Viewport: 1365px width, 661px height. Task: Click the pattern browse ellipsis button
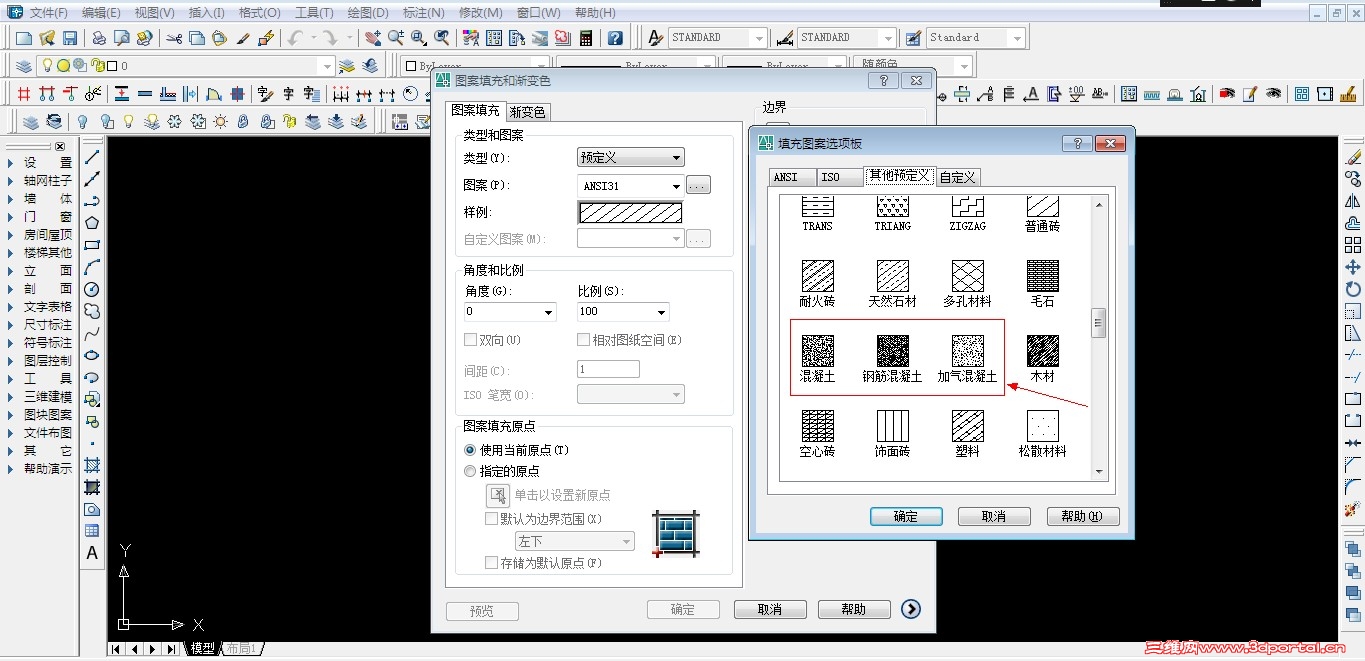coord(698,185)
